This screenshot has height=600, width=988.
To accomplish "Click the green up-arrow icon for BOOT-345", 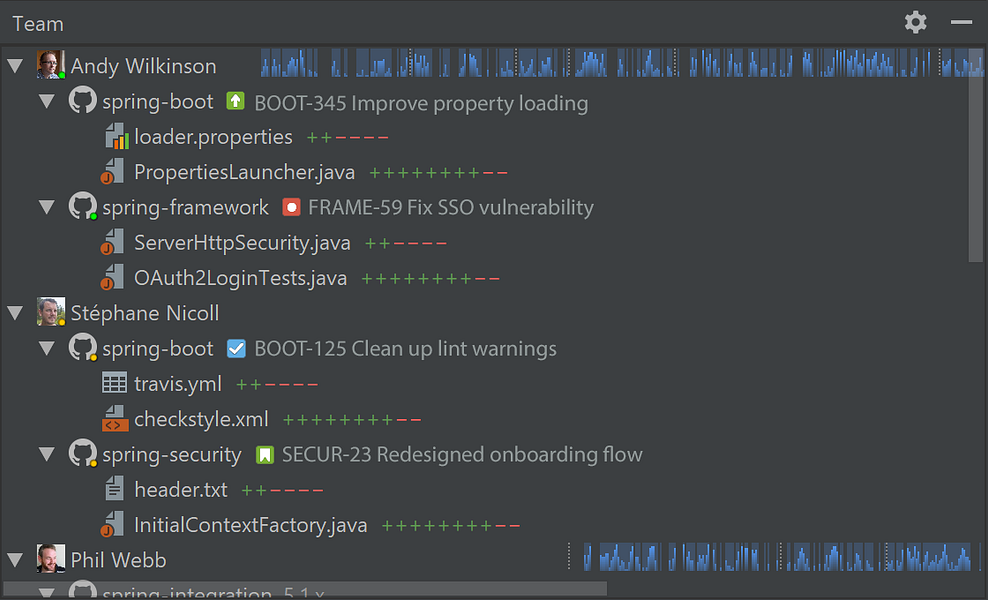I will point(236,101).
